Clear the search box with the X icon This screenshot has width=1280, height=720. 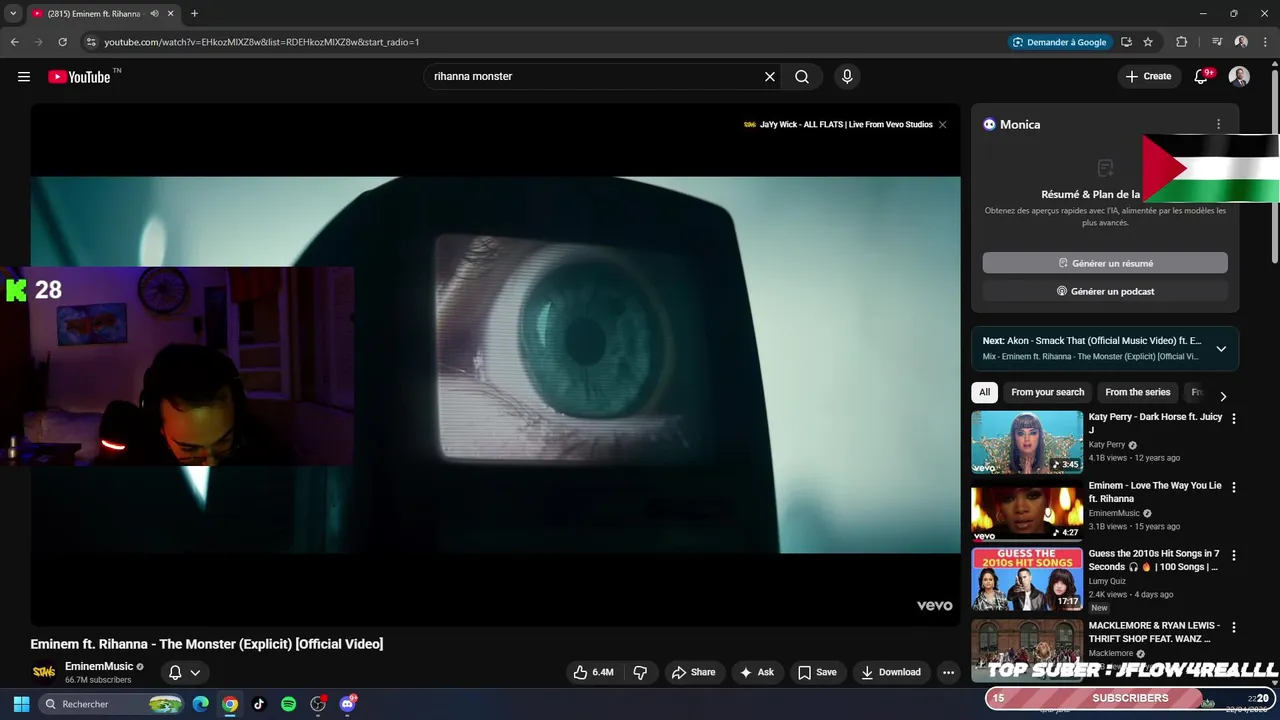770,77
